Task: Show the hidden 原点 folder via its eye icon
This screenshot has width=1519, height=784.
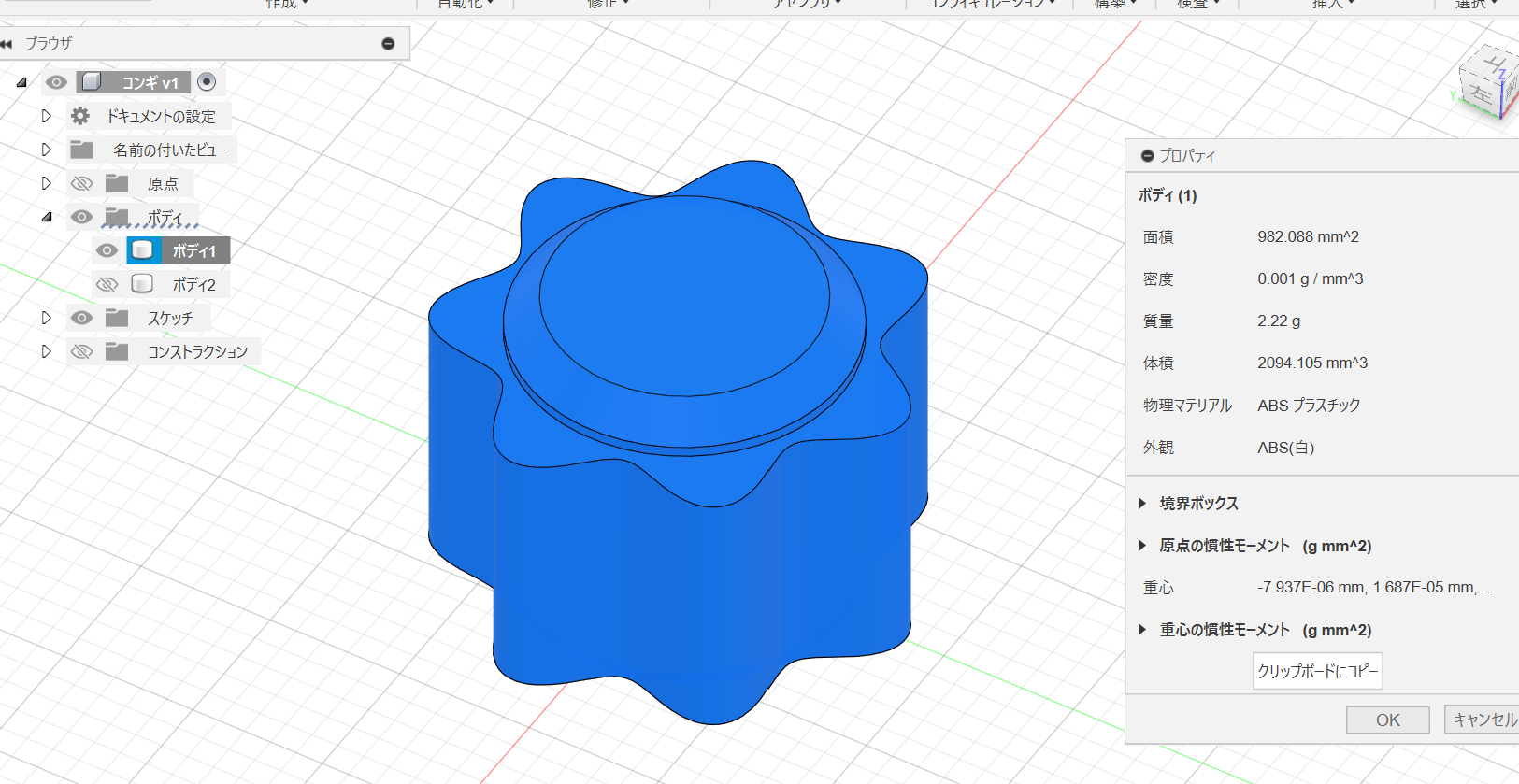Action: tap(82, 183)
